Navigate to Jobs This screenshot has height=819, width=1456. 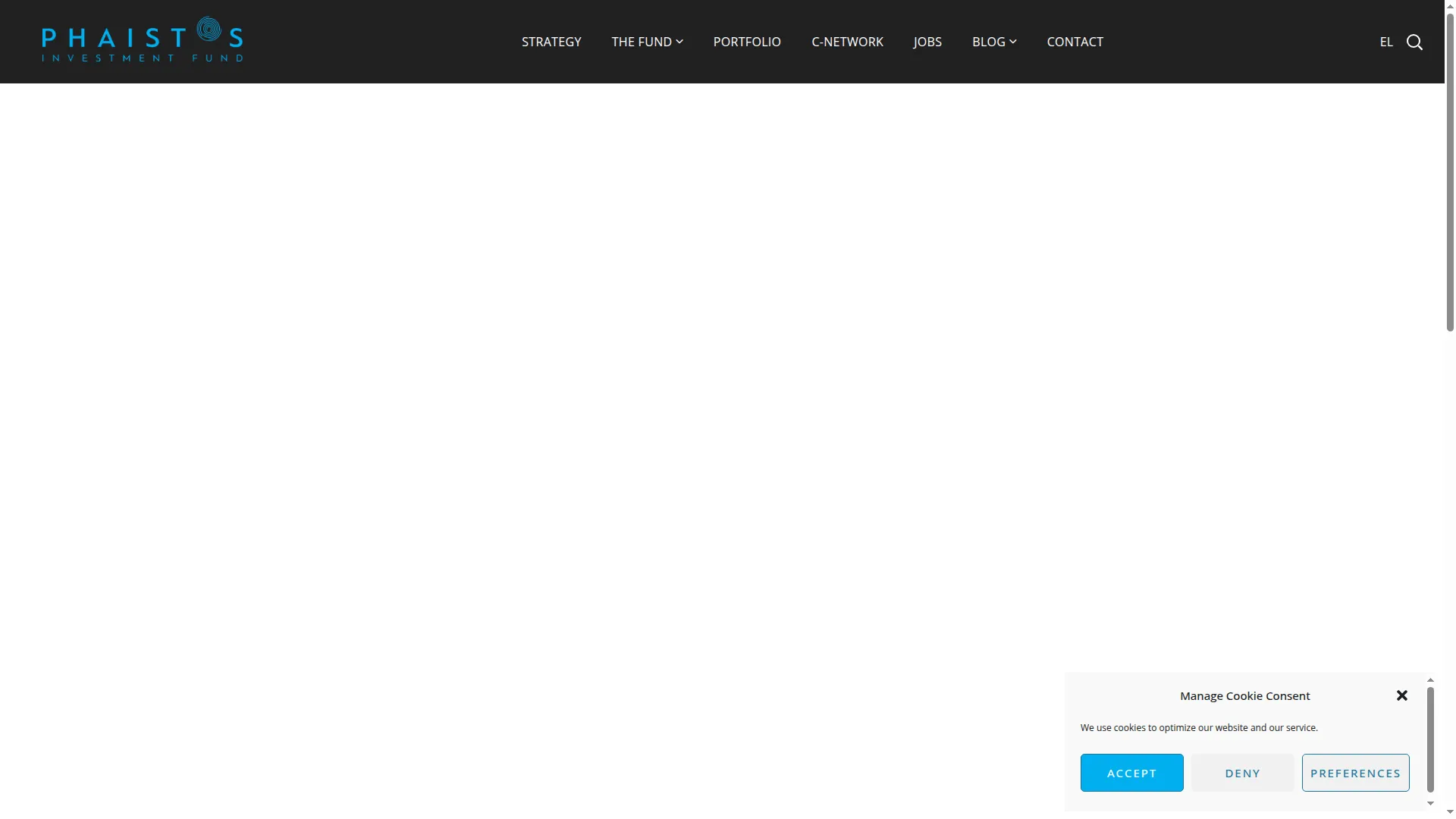coord(927,42)
